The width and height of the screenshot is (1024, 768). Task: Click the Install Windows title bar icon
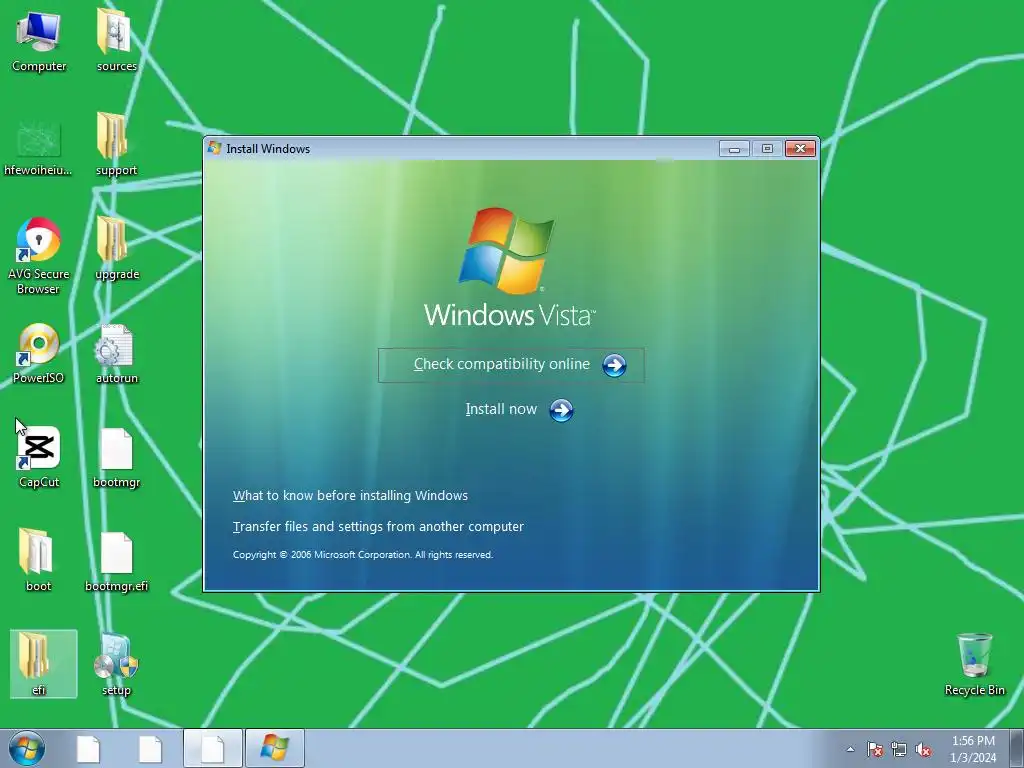click(x=214, y=148)
